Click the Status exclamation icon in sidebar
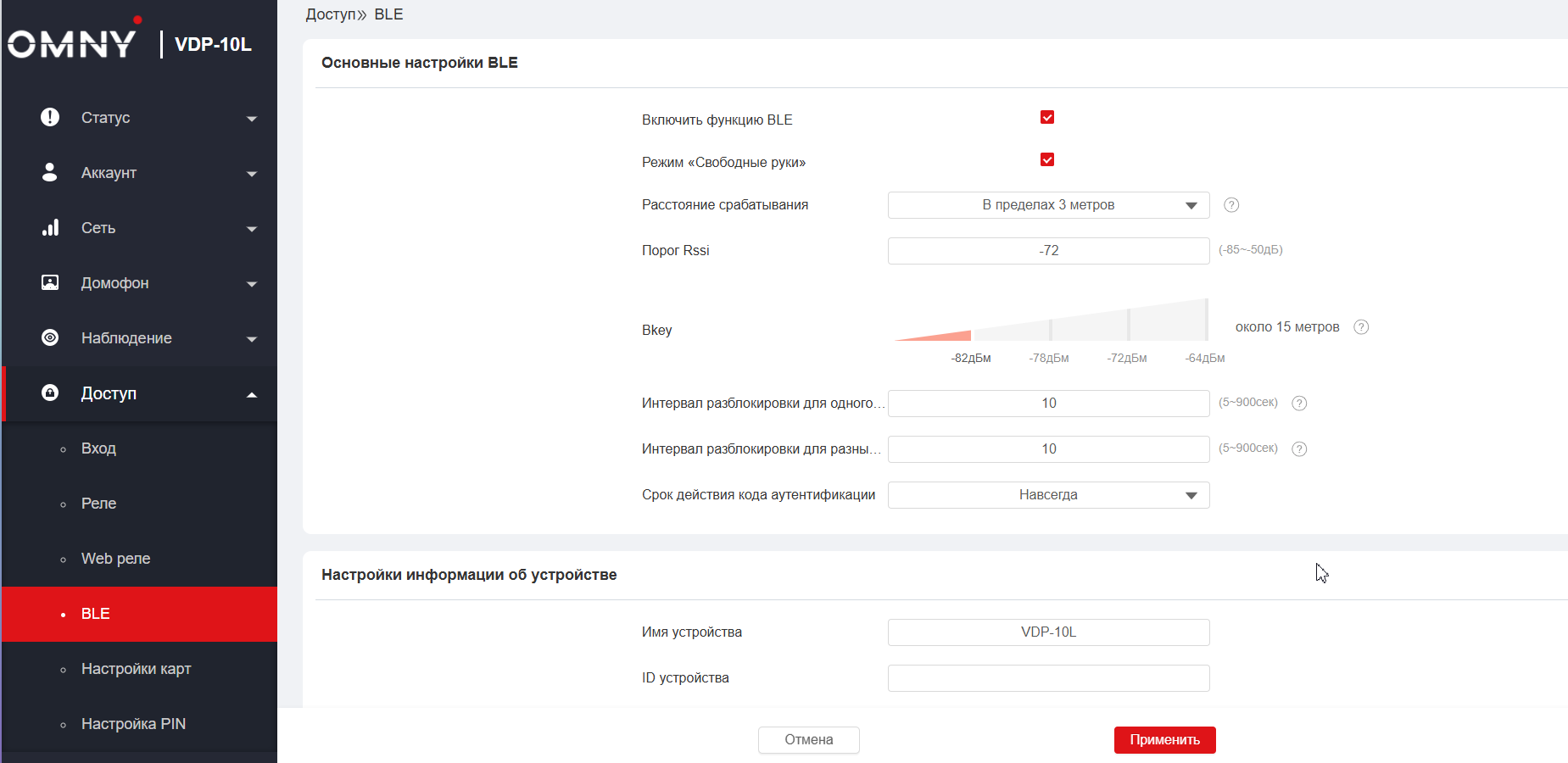The height and width of the screenshot is (763, 1568). 50,117
